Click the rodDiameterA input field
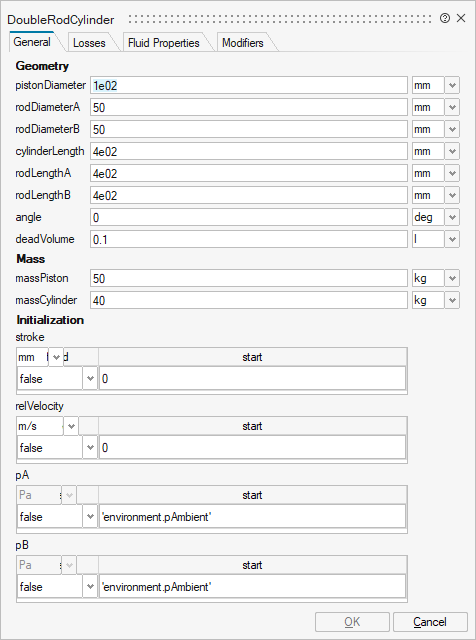The width and height of the screenshot is (476, 640). click(x=249, y=107)
